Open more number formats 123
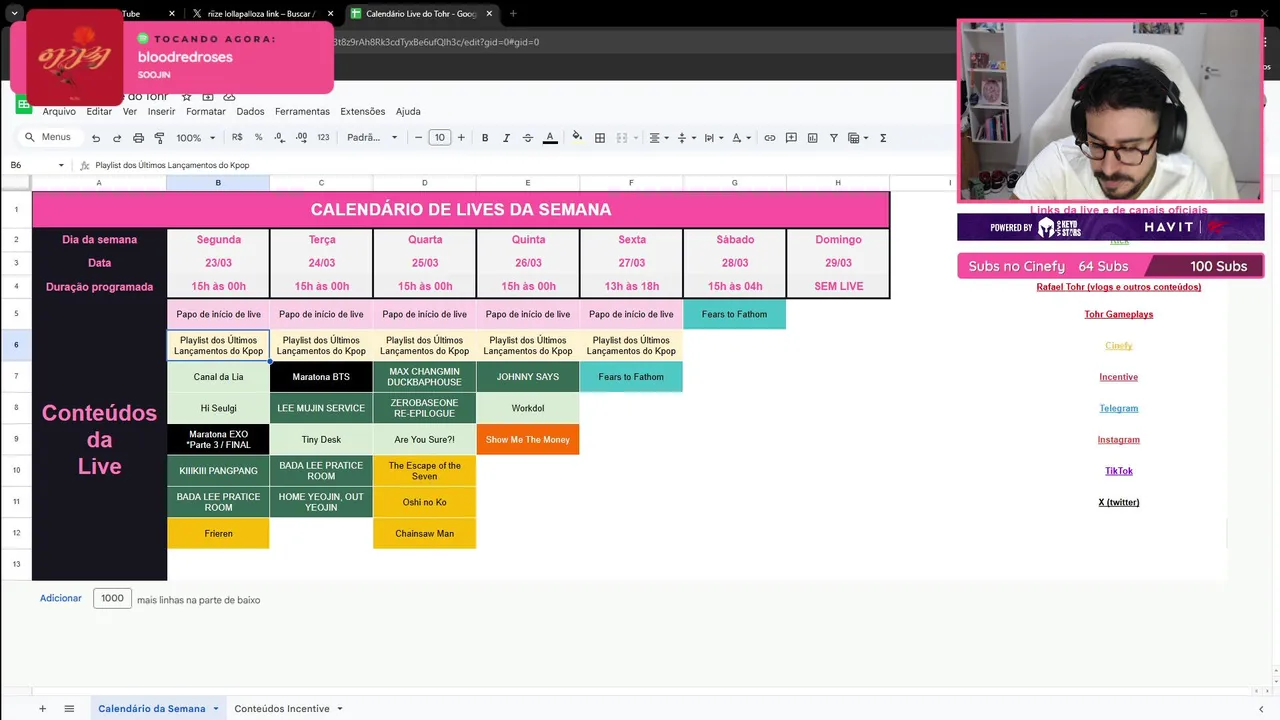Image resolution: width=1280 pixels, height=720 pixels. coord(323,138)
